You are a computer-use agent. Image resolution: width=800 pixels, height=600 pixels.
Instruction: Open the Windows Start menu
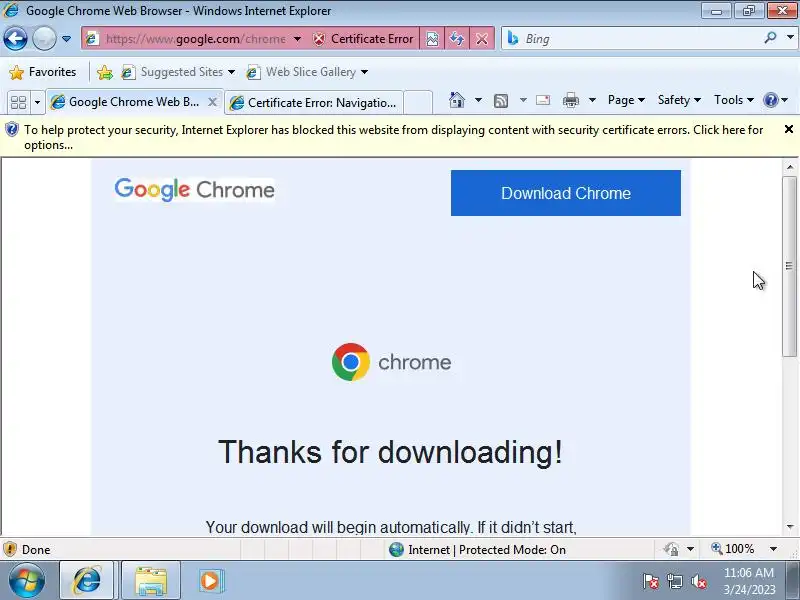coord(27,581)
